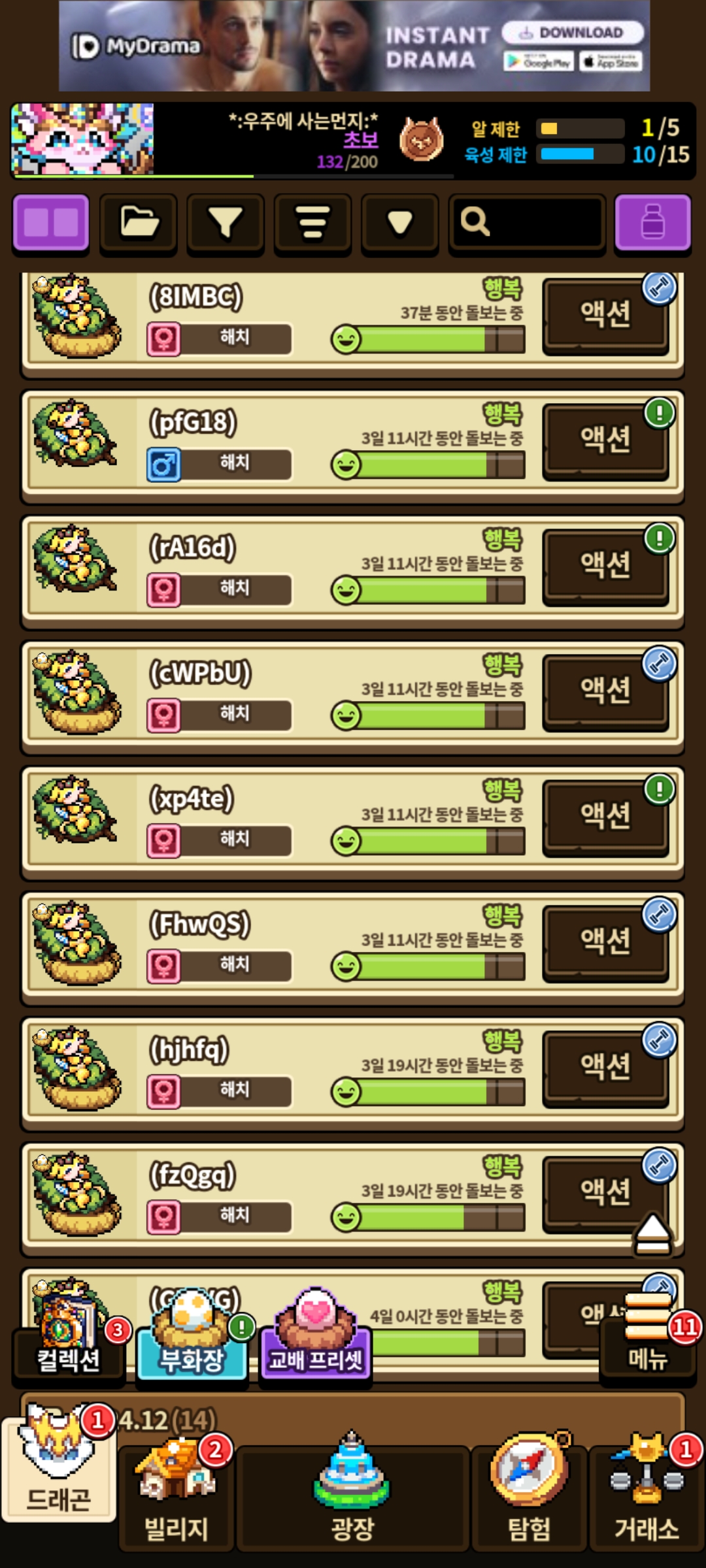Open the sort order menu

(x=313, y=222)
